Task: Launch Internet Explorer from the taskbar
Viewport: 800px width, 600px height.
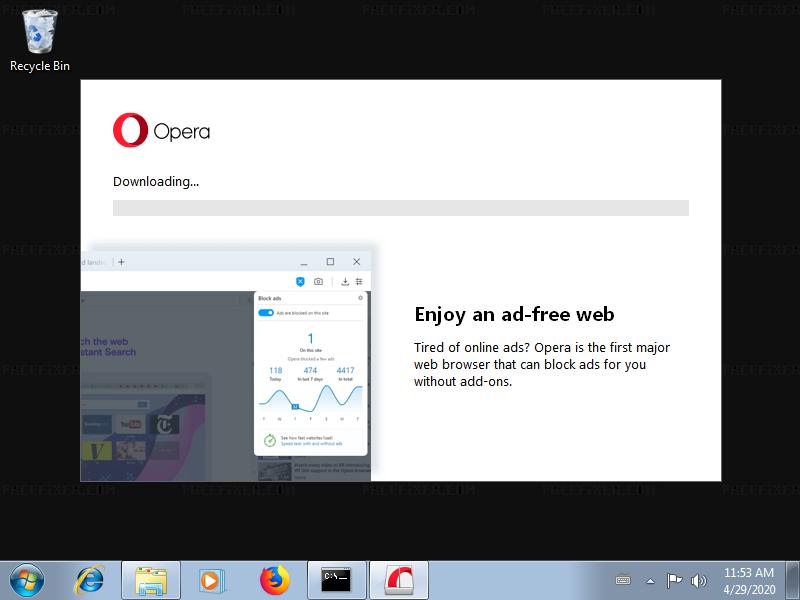Action: 90,580
